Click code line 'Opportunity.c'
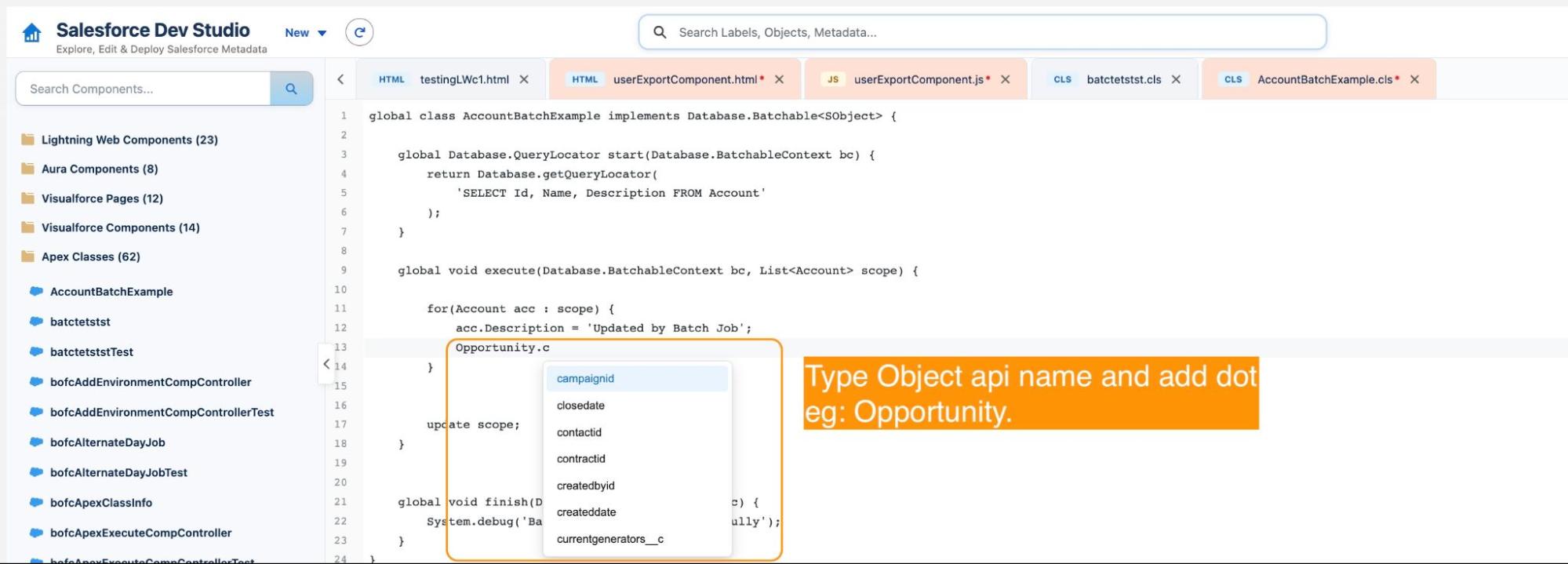The height and width of the screenshot is (564, 1568). (502, 347)
